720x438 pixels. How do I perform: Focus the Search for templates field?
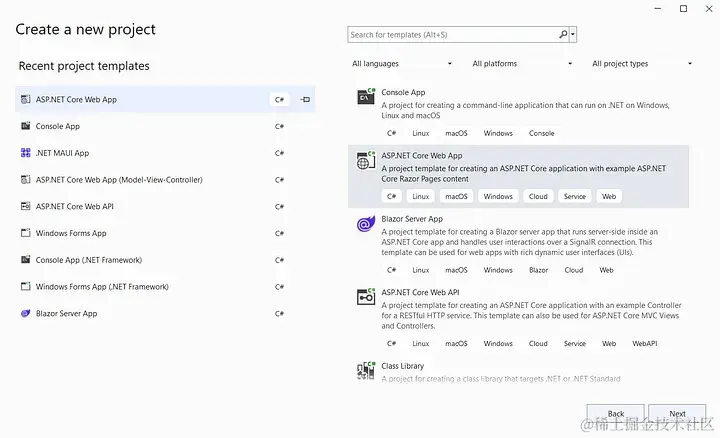(x=453, y=34)
